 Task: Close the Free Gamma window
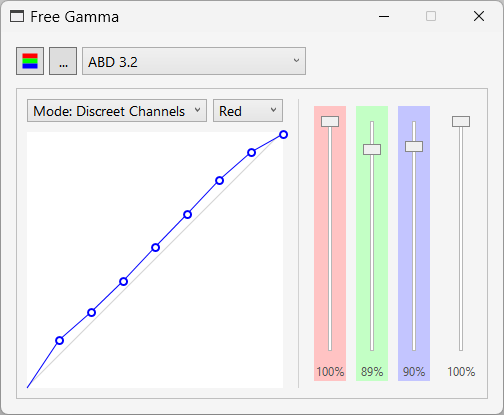point(479,16)
